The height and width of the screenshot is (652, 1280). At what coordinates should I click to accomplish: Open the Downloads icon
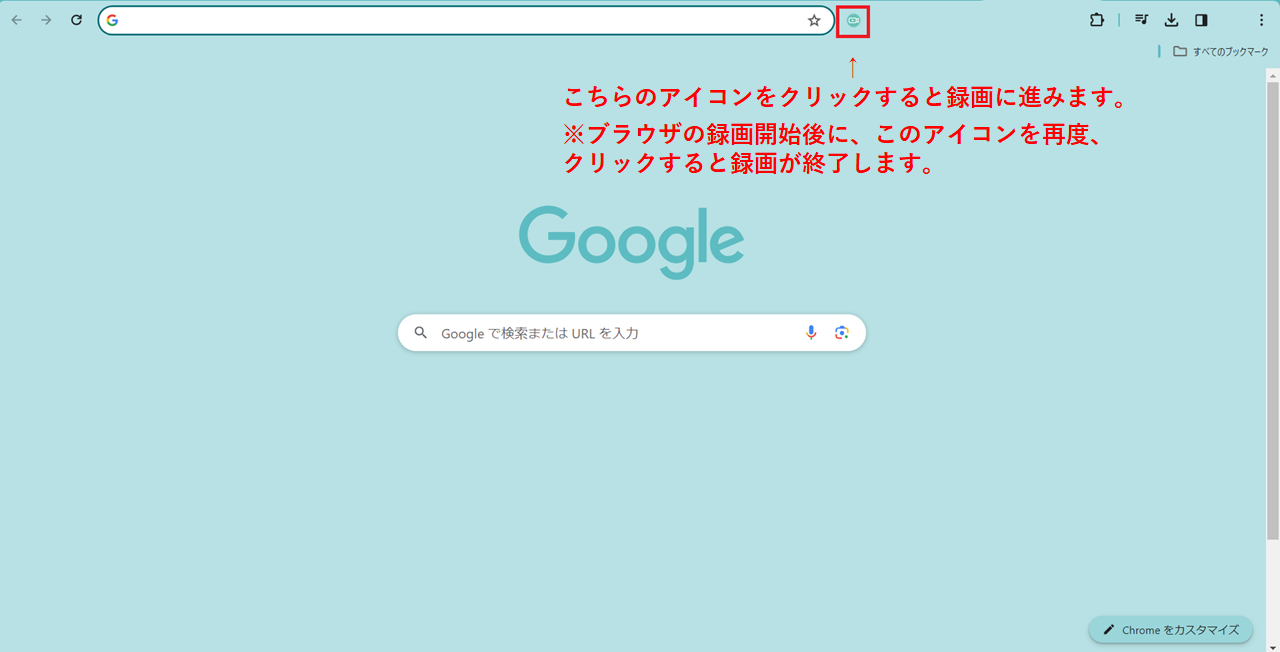(1172, 20)
